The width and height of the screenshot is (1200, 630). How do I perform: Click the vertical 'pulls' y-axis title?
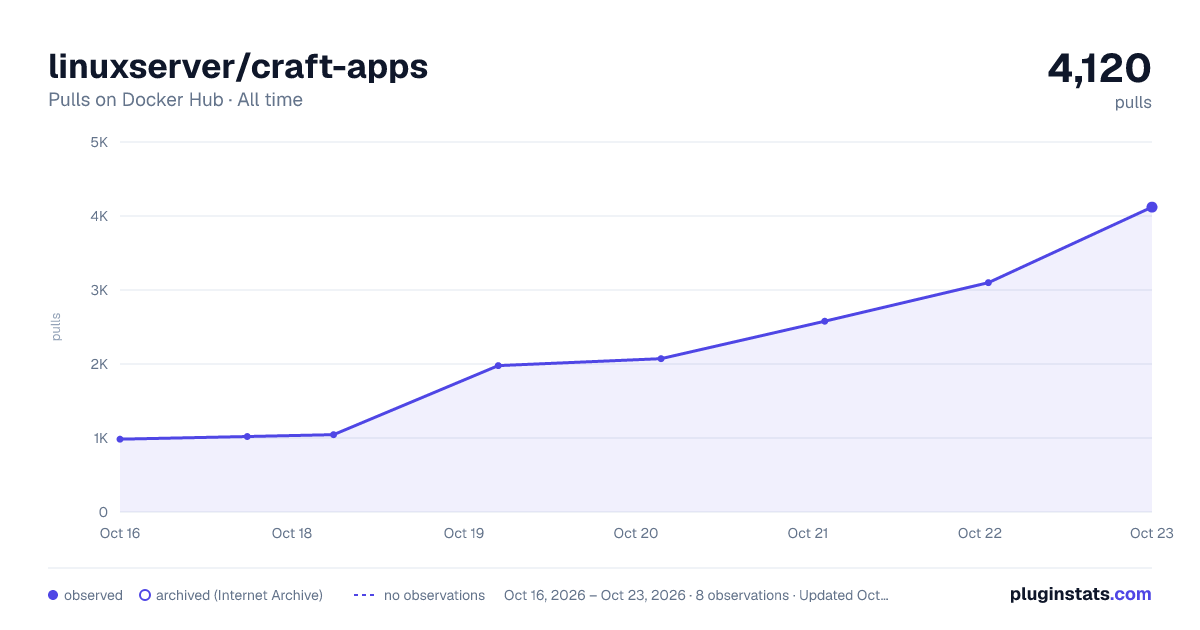click(56, 327)
